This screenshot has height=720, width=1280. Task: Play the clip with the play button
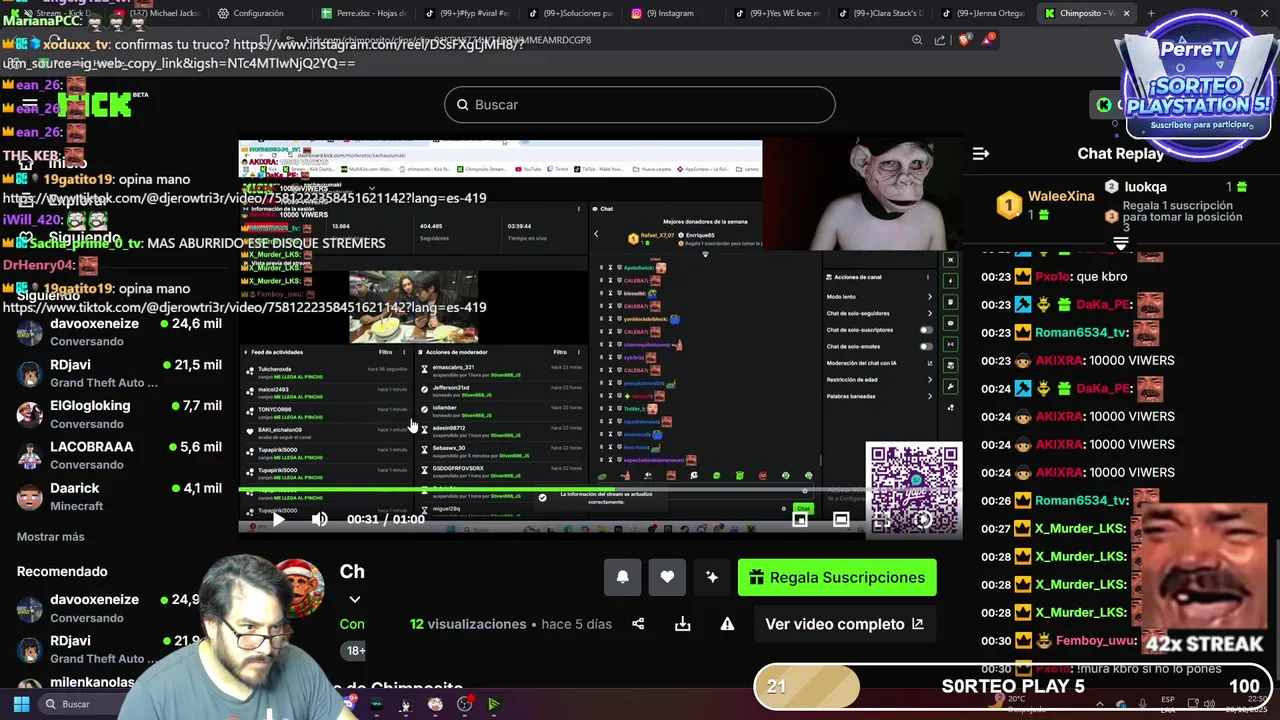click(279, 519)
